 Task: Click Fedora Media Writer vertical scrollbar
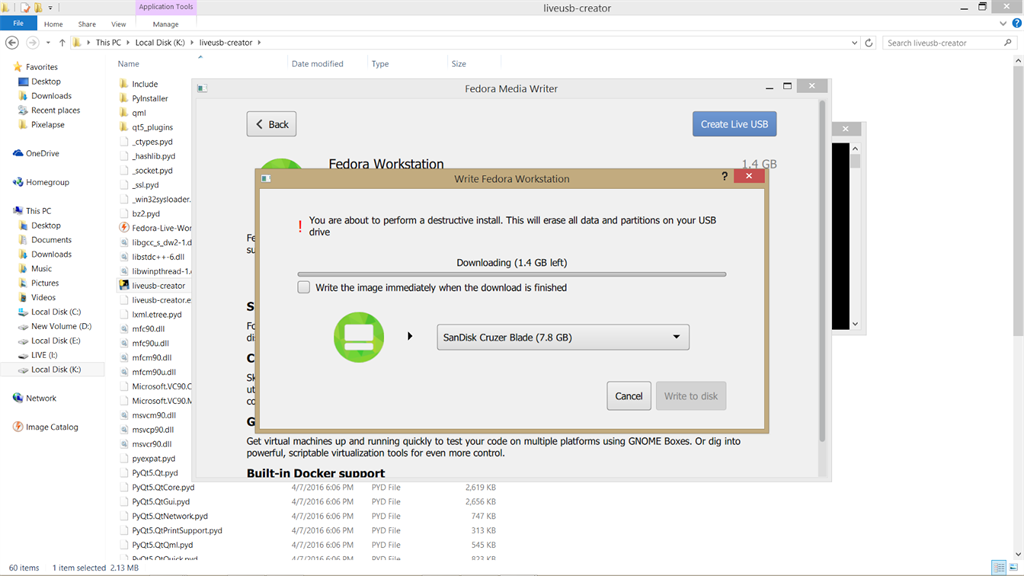coord(822,271)
